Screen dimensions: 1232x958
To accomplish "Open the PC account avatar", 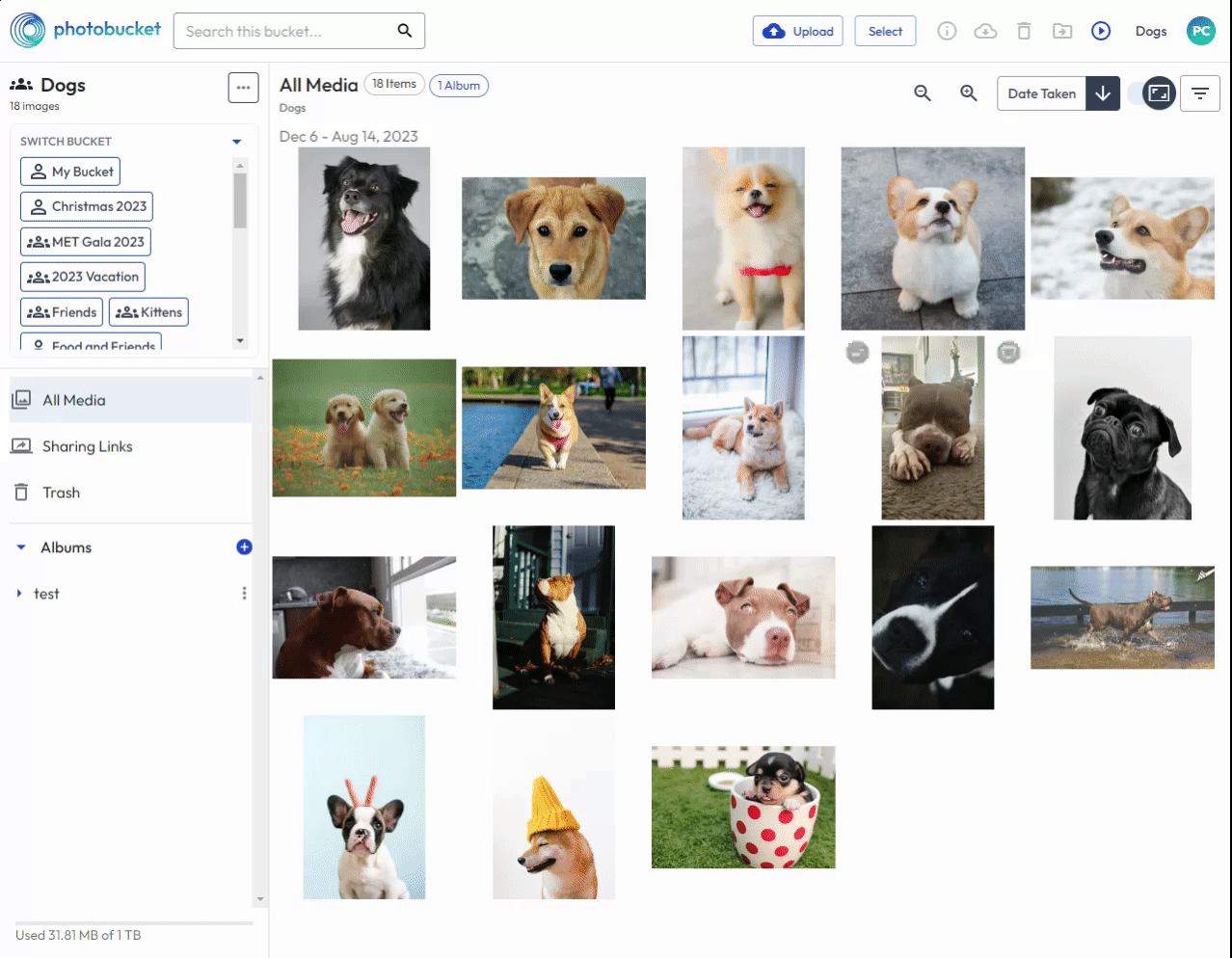I will click(1201, 31).
